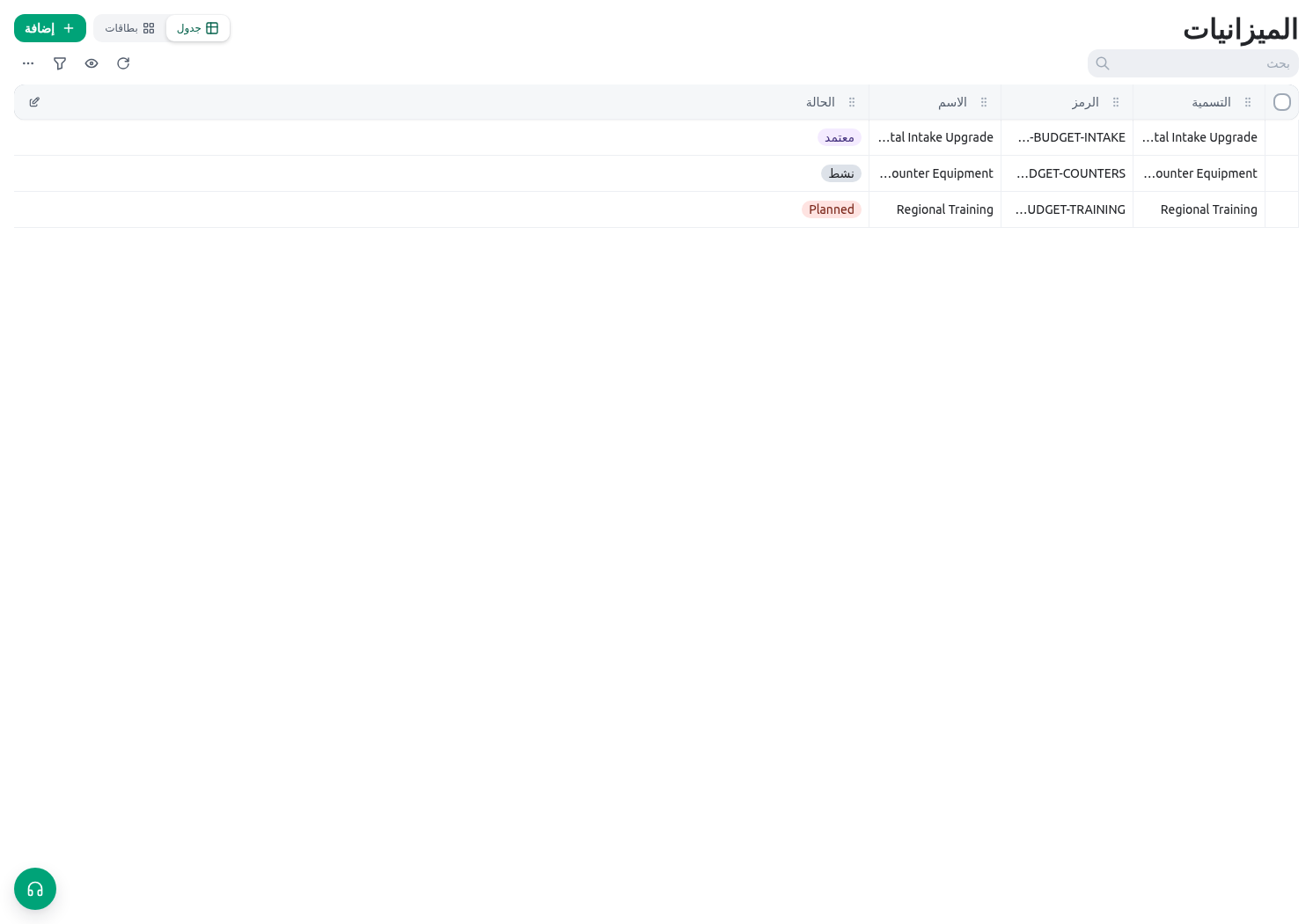Image resolution: width=1313 pixels, height=924 pixels.
Task: Click the ...DGET-COUNTERS code cell
Action: [x=1067, y=173]
